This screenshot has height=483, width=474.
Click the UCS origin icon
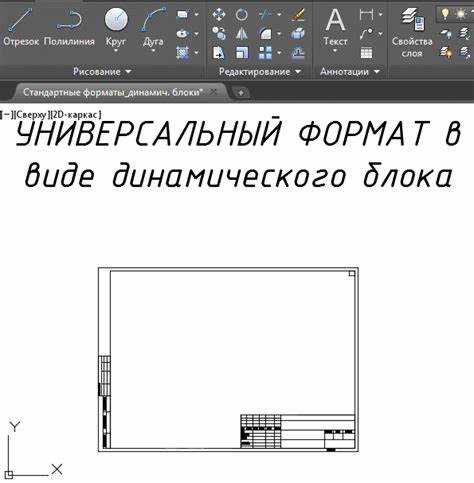(x=9, y=474)
